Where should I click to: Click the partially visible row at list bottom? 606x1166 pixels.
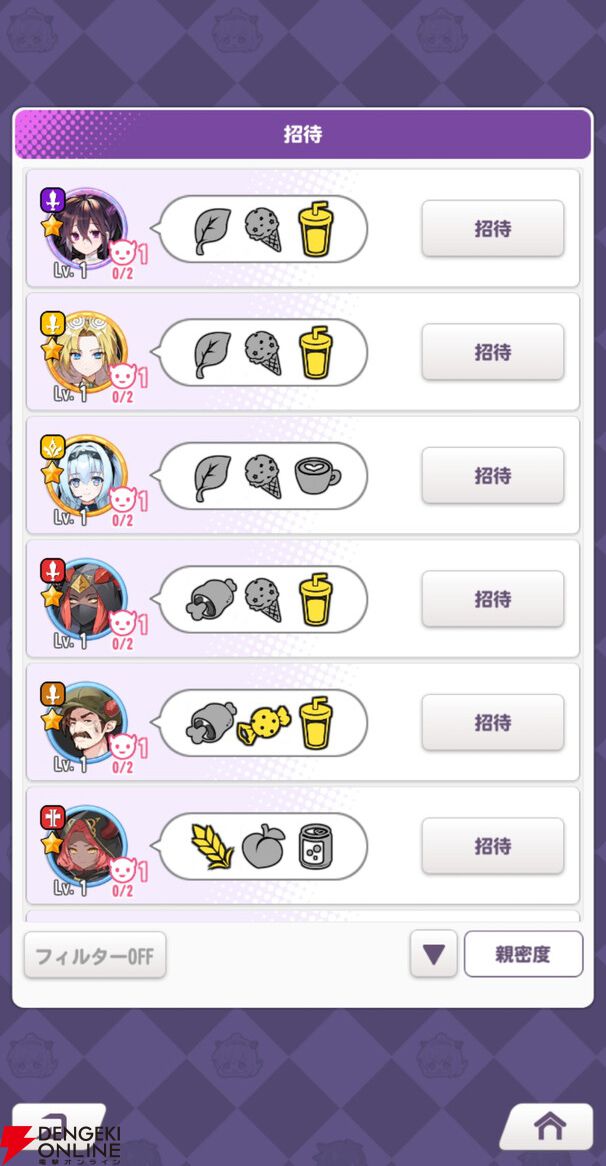click(303, 916)
